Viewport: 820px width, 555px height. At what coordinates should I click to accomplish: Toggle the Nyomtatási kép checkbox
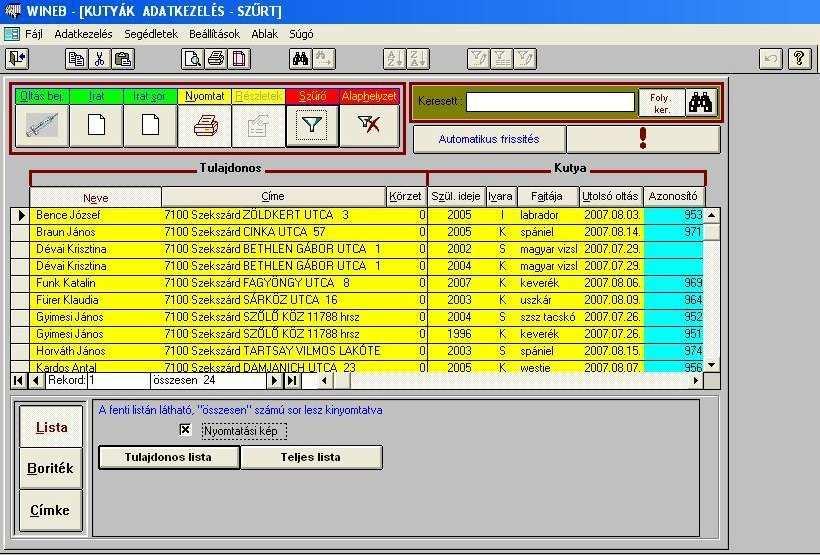pos(185,430)
